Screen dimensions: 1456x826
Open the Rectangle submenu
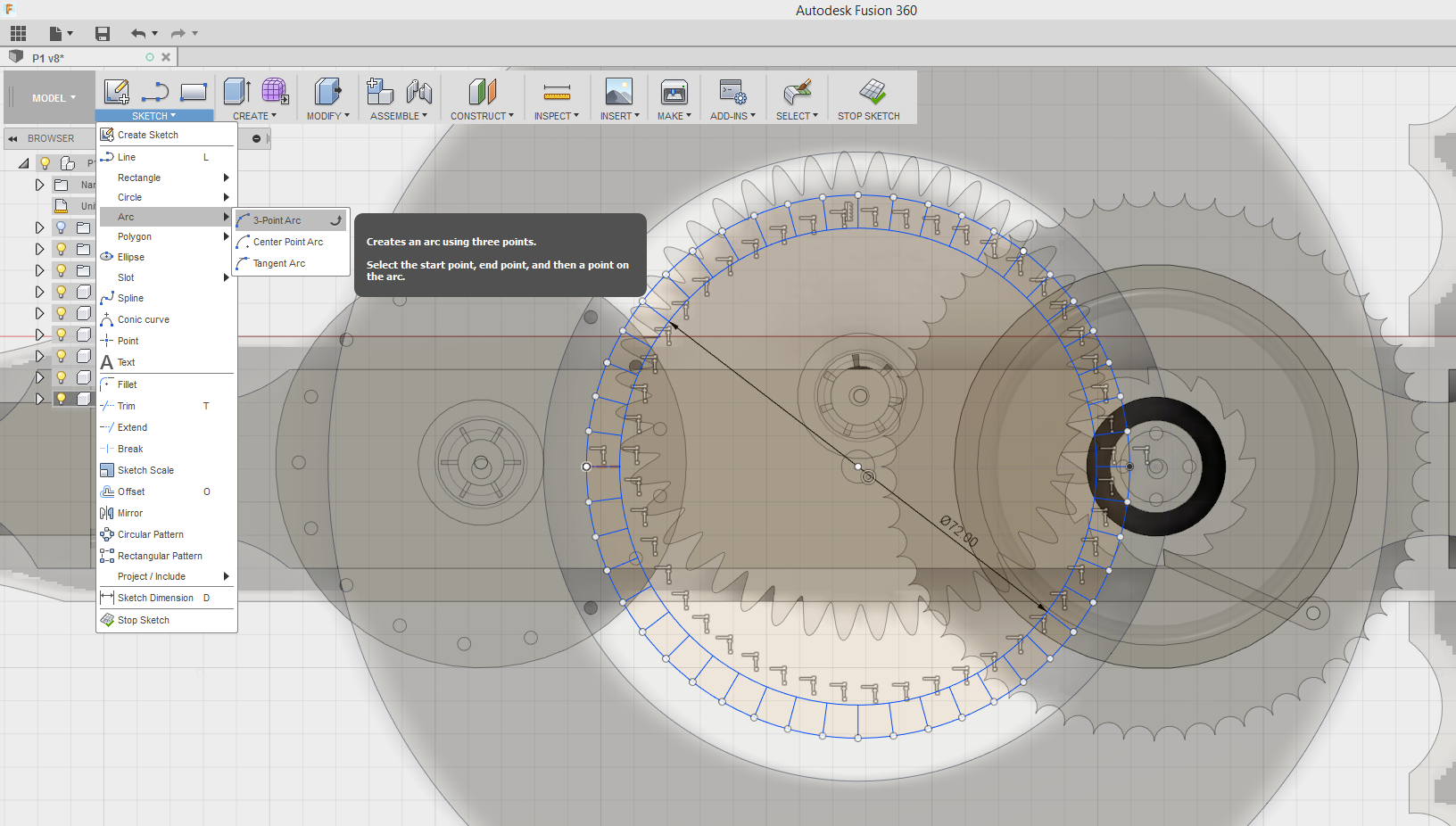point(167,178)
